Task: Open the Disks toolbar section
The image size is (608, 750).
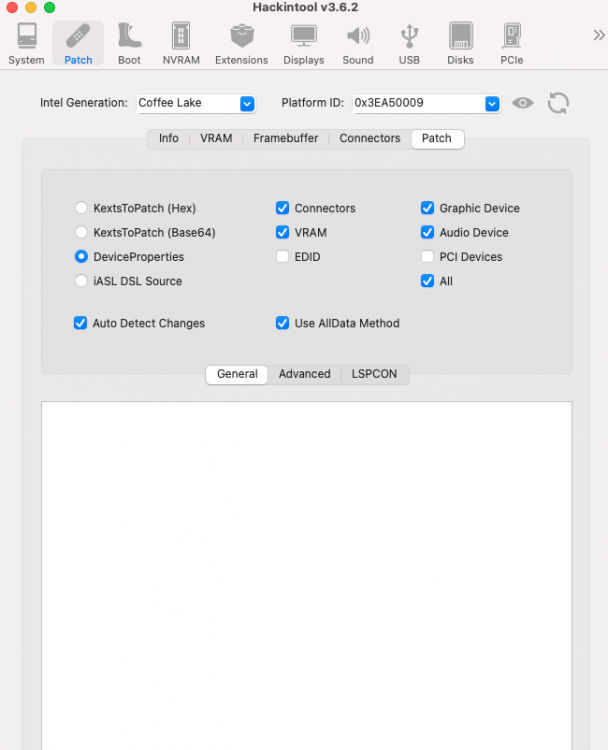Action: (x=460, y=44)
